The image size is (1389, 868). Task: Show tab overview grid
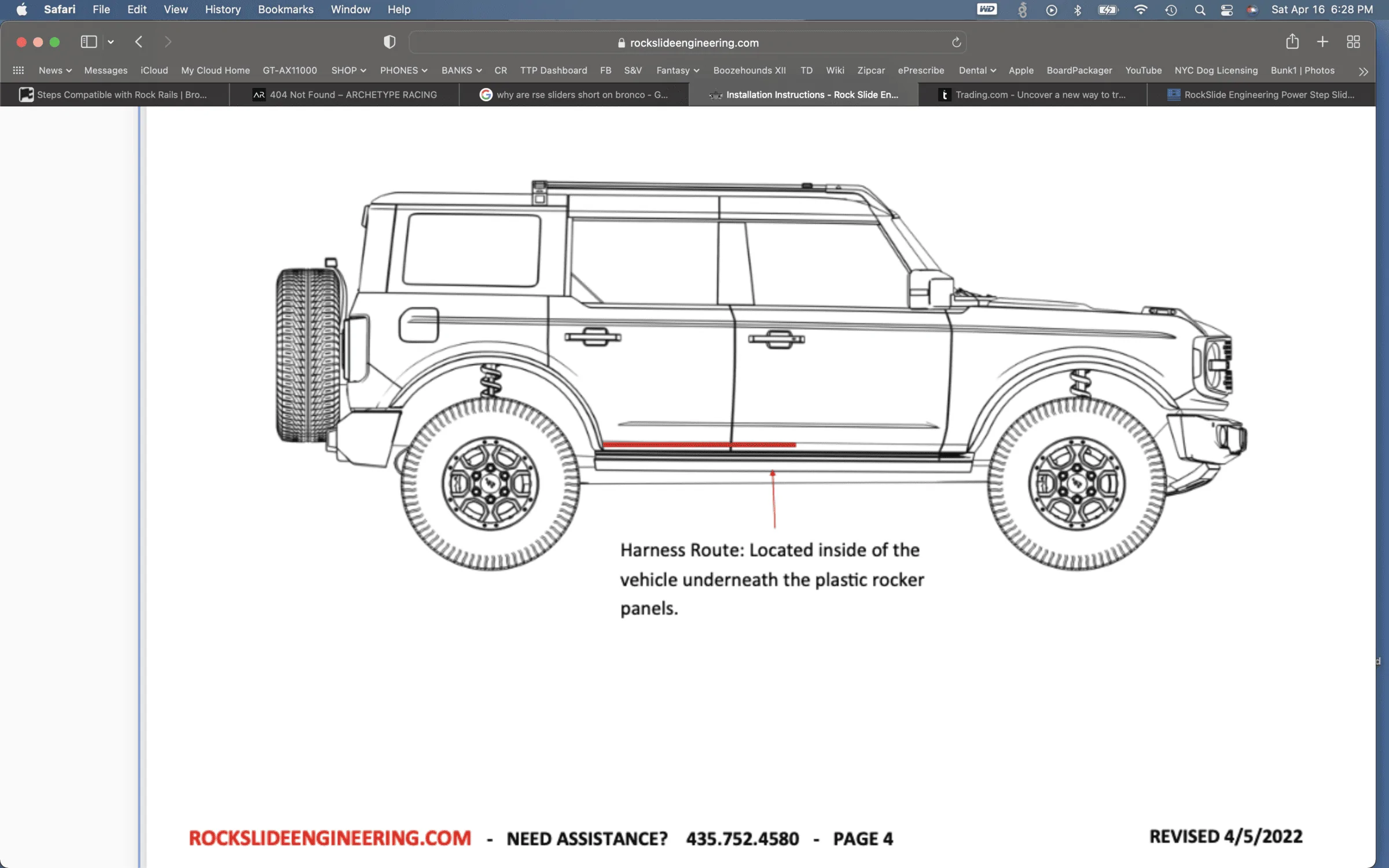click(x=1353, y=42)
